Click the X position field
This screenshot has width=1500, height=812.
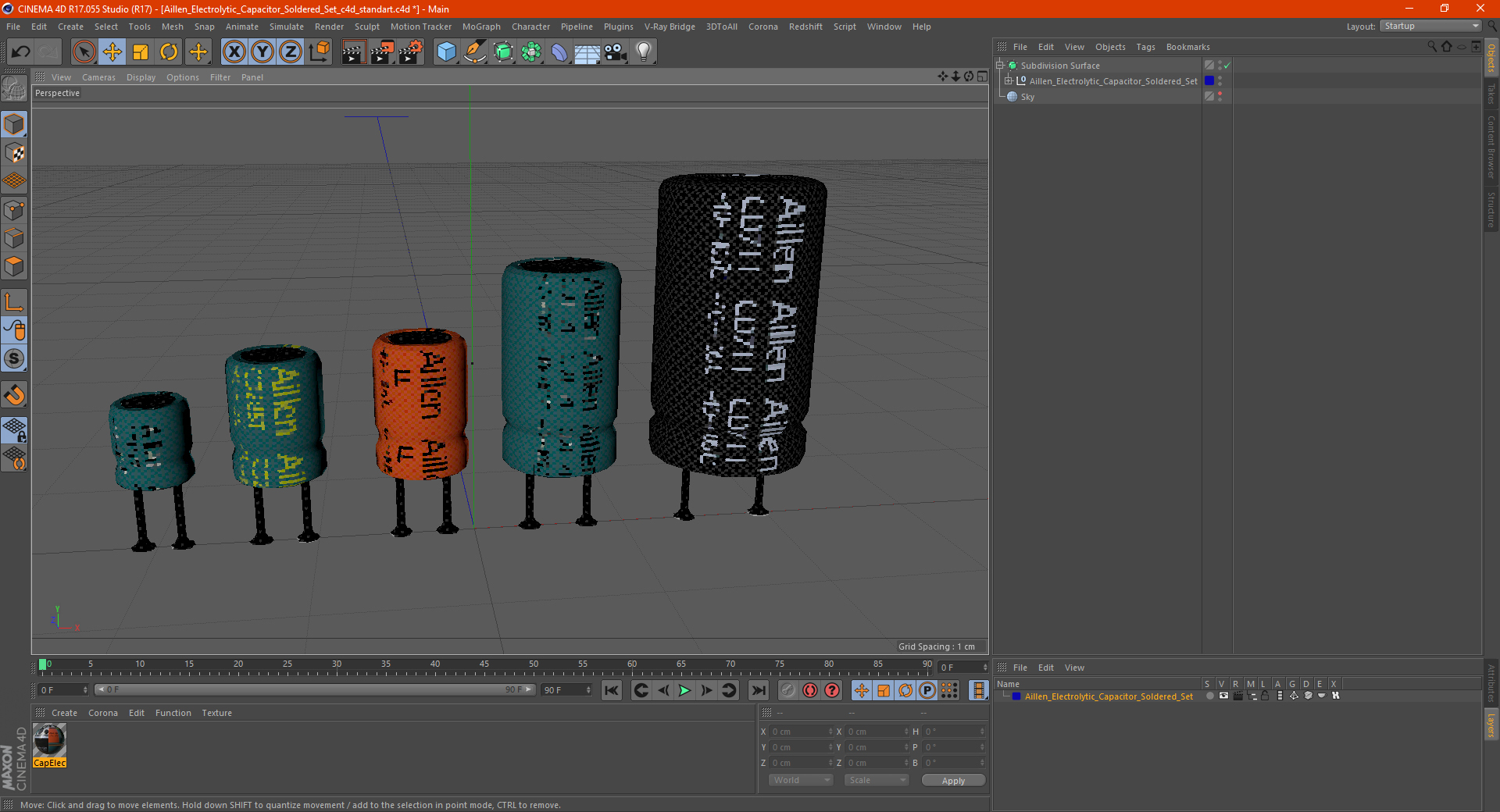(x=802, y=732)
